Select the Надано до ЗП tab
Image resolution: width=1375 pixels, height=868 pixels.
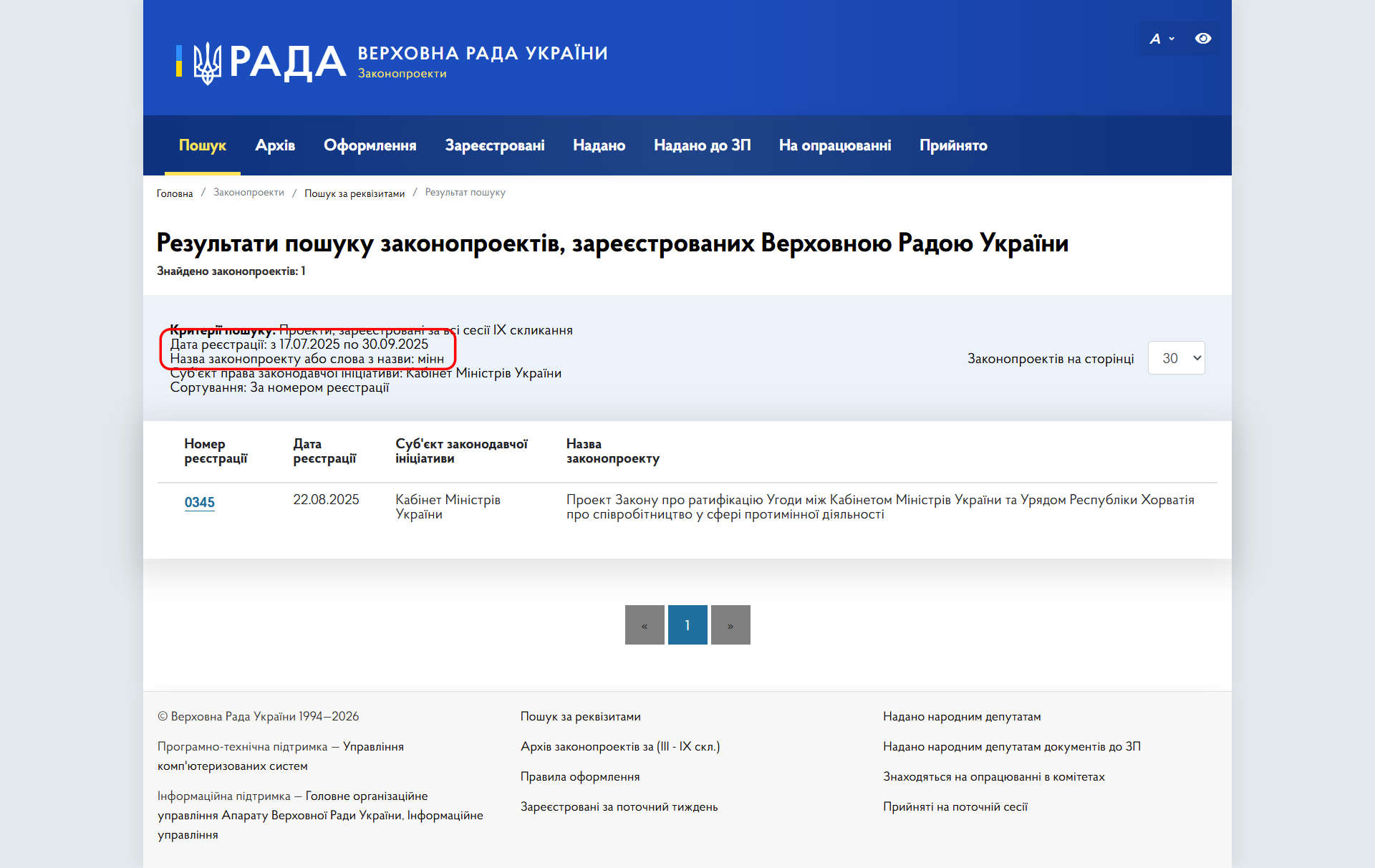(703, 145)
